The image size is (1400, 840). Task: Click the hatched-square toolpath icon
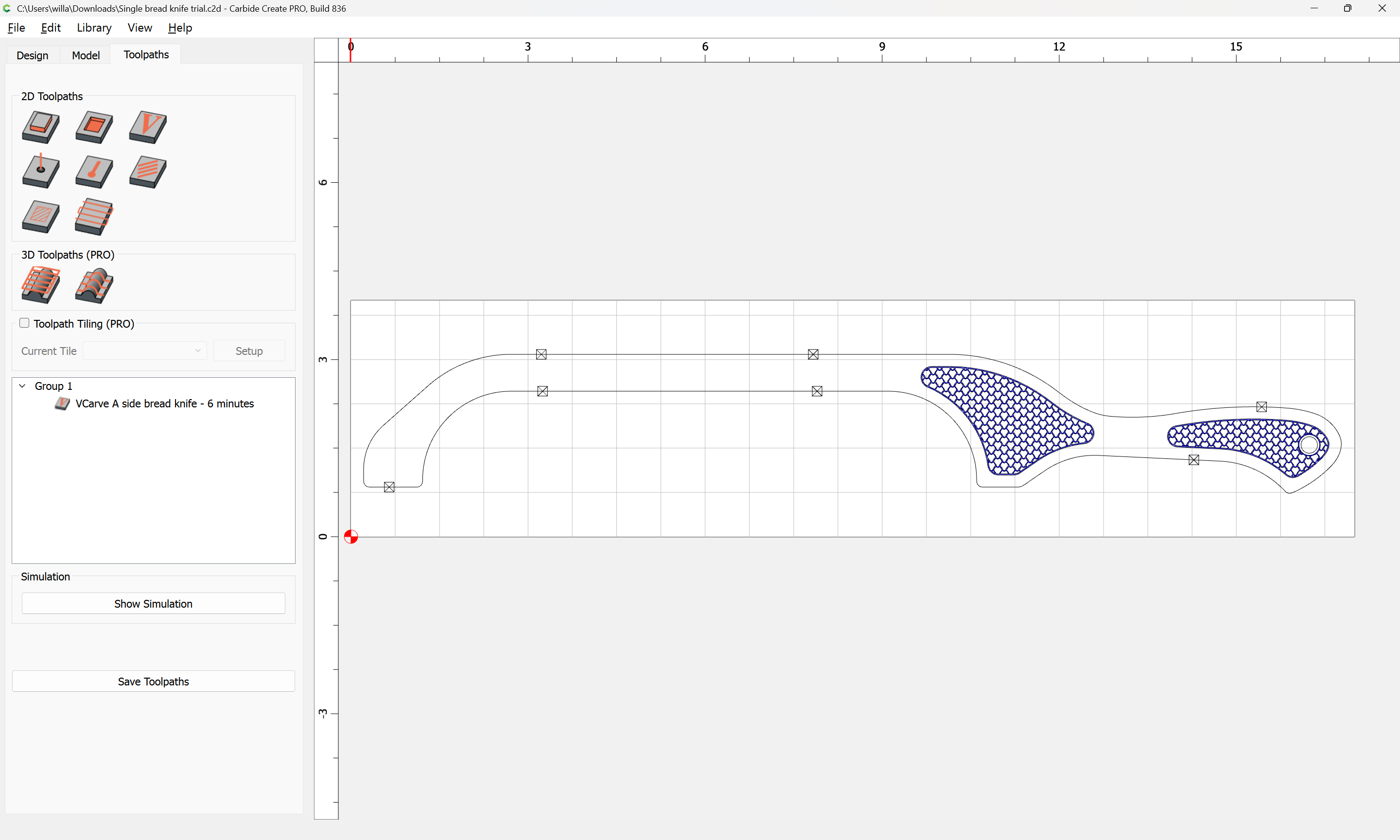click(41, 216)
